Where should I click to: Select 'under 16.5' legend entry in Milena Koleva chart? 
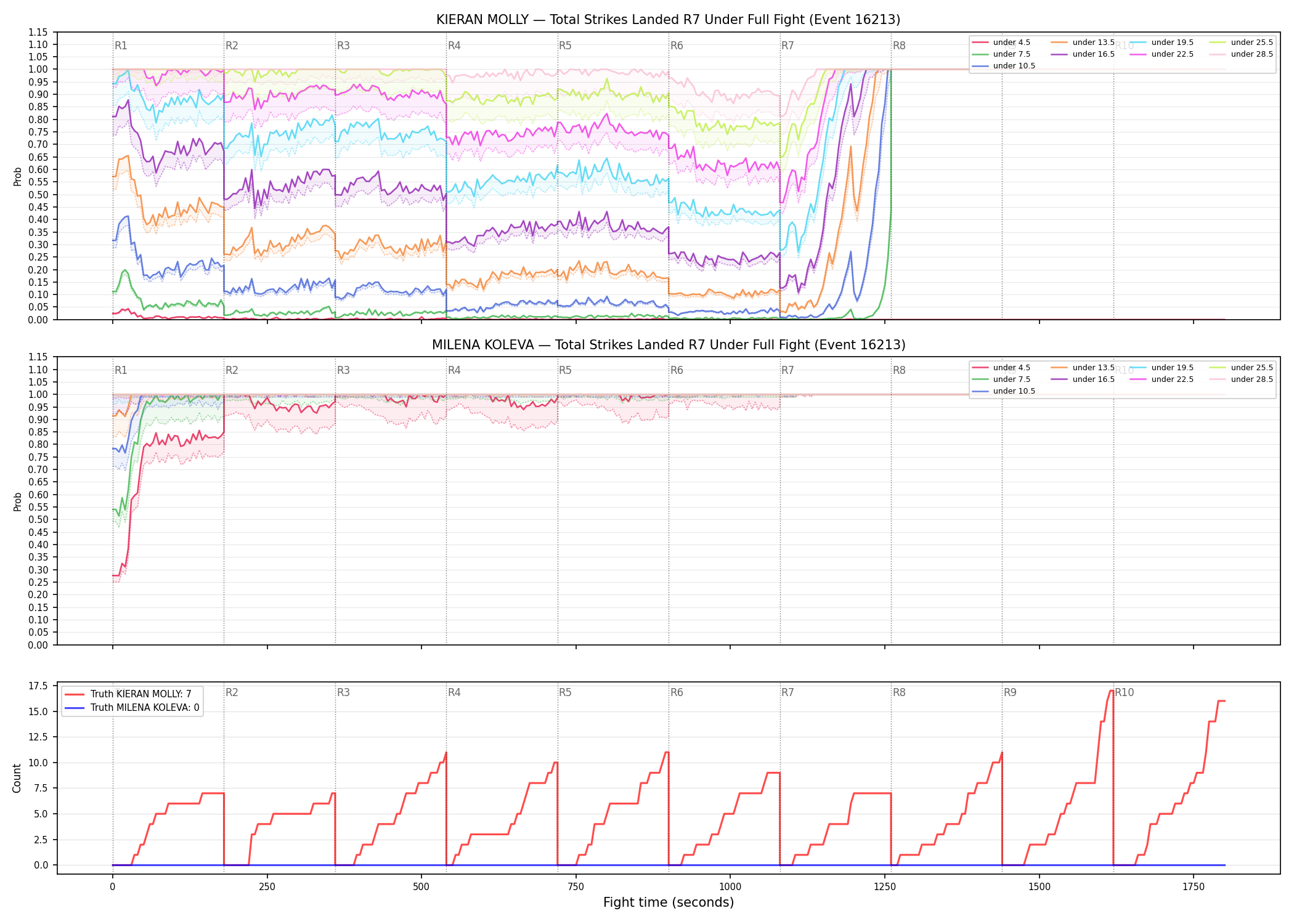coord(1083,379)
